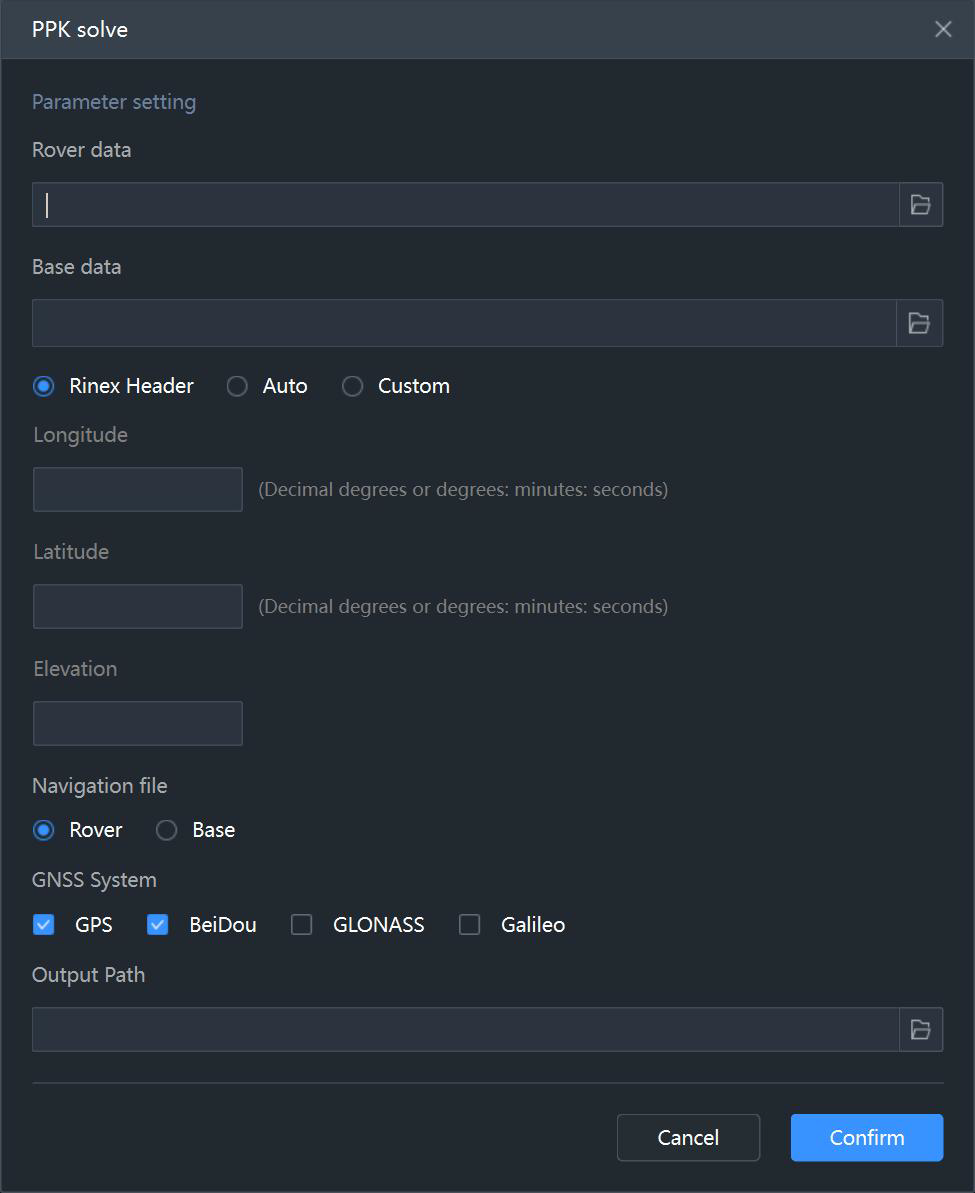Enable the Galileo checkbox
This screenshot has width=975, height=1193.
tap(470, 924)
